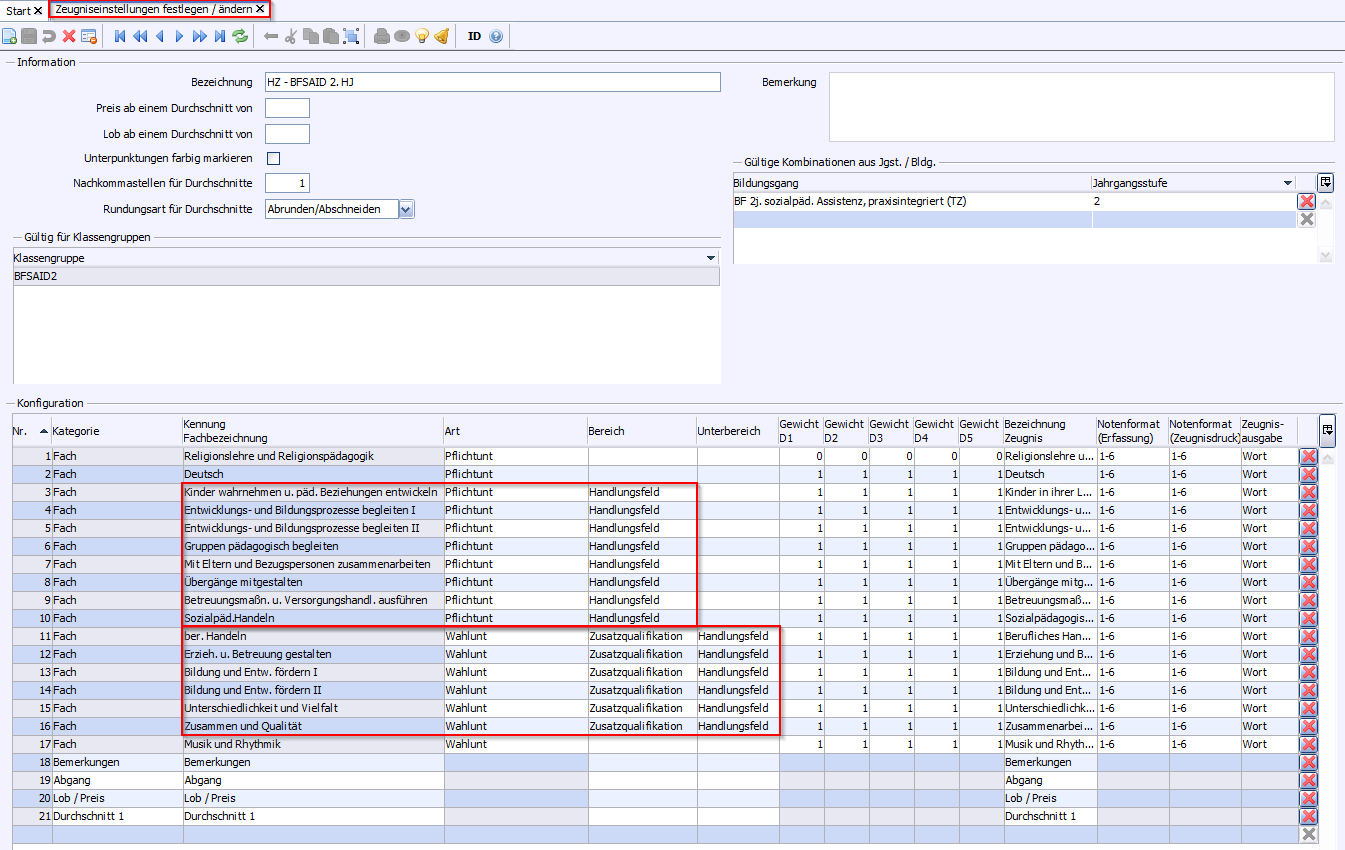Jump to the first record

tap(120, 36)
